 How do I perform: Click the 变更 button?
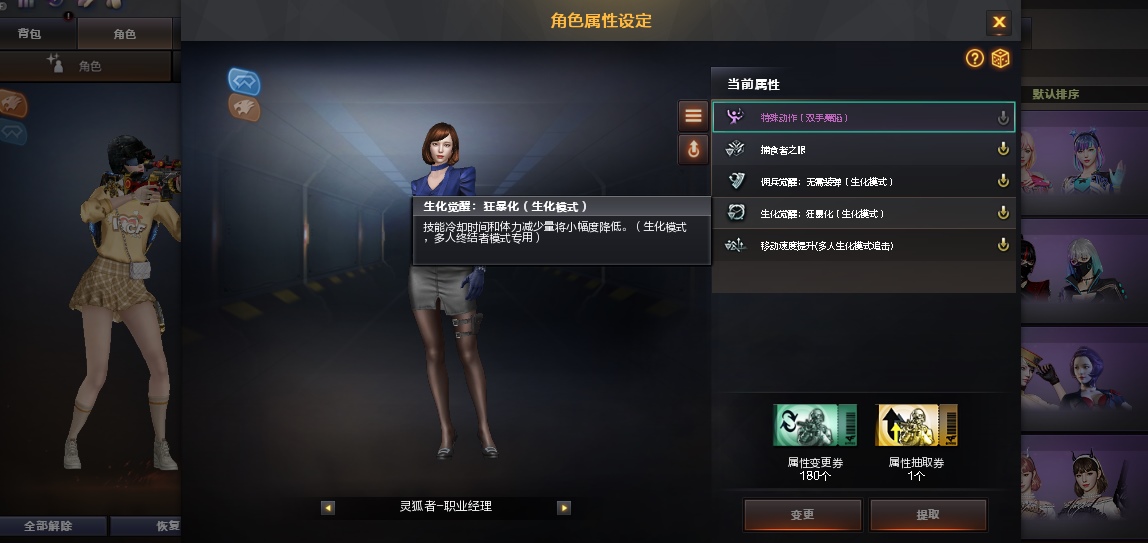[x=802, y=514]
